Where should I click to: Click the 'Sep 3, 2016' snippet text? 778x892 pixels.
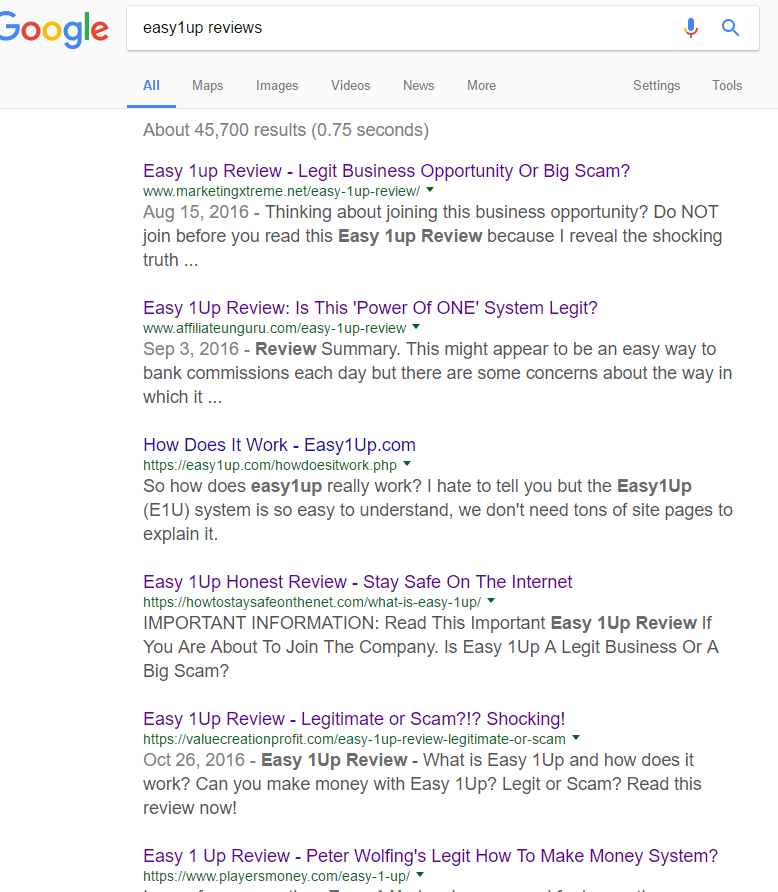coord(191,349)
